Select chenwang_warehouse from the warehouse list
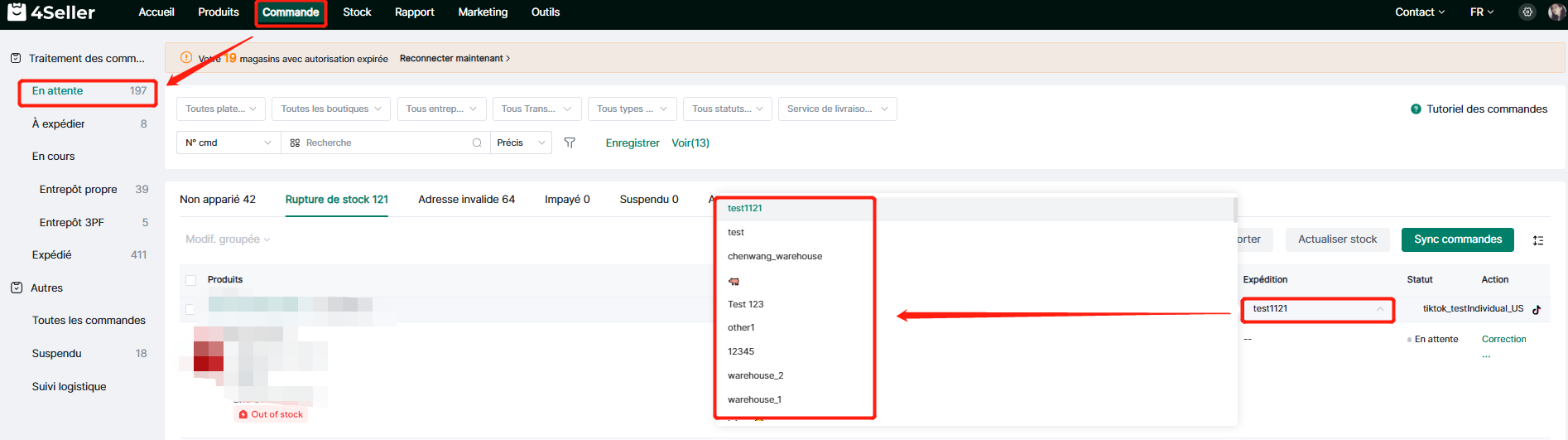This screenshot has width=1568, height=440. 775,256
